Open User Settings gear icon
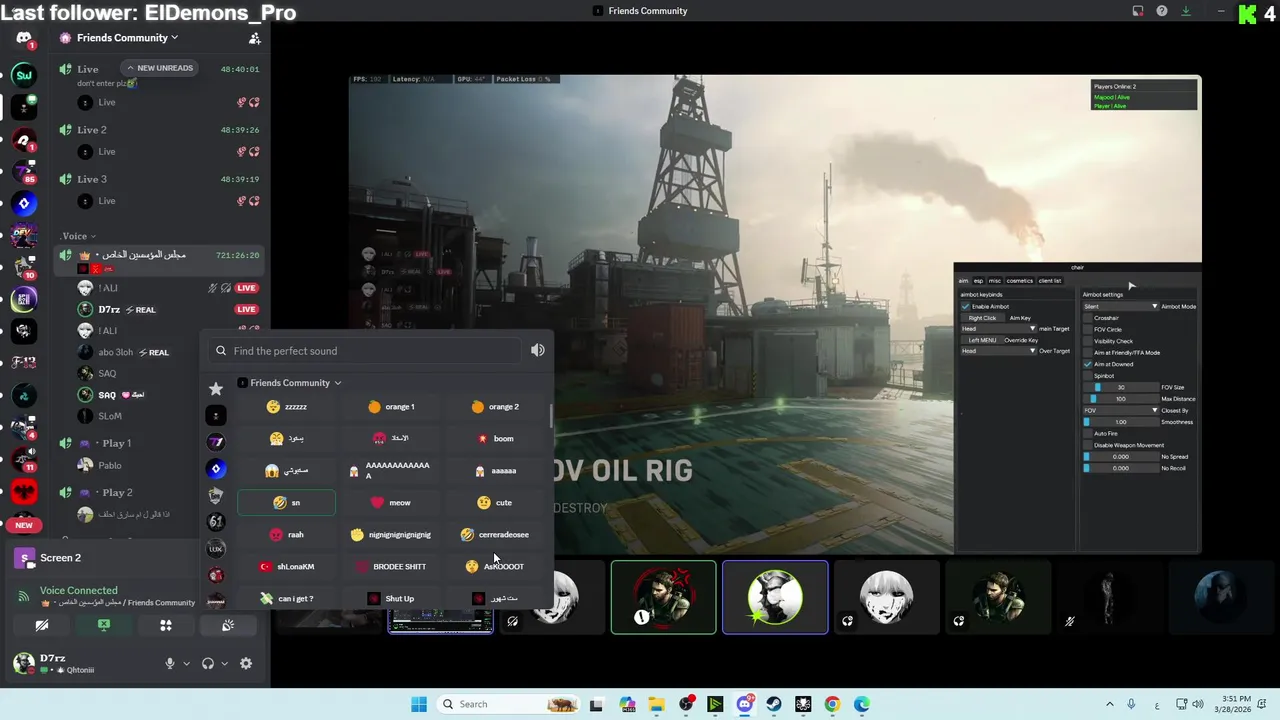 tap(246, 663)
